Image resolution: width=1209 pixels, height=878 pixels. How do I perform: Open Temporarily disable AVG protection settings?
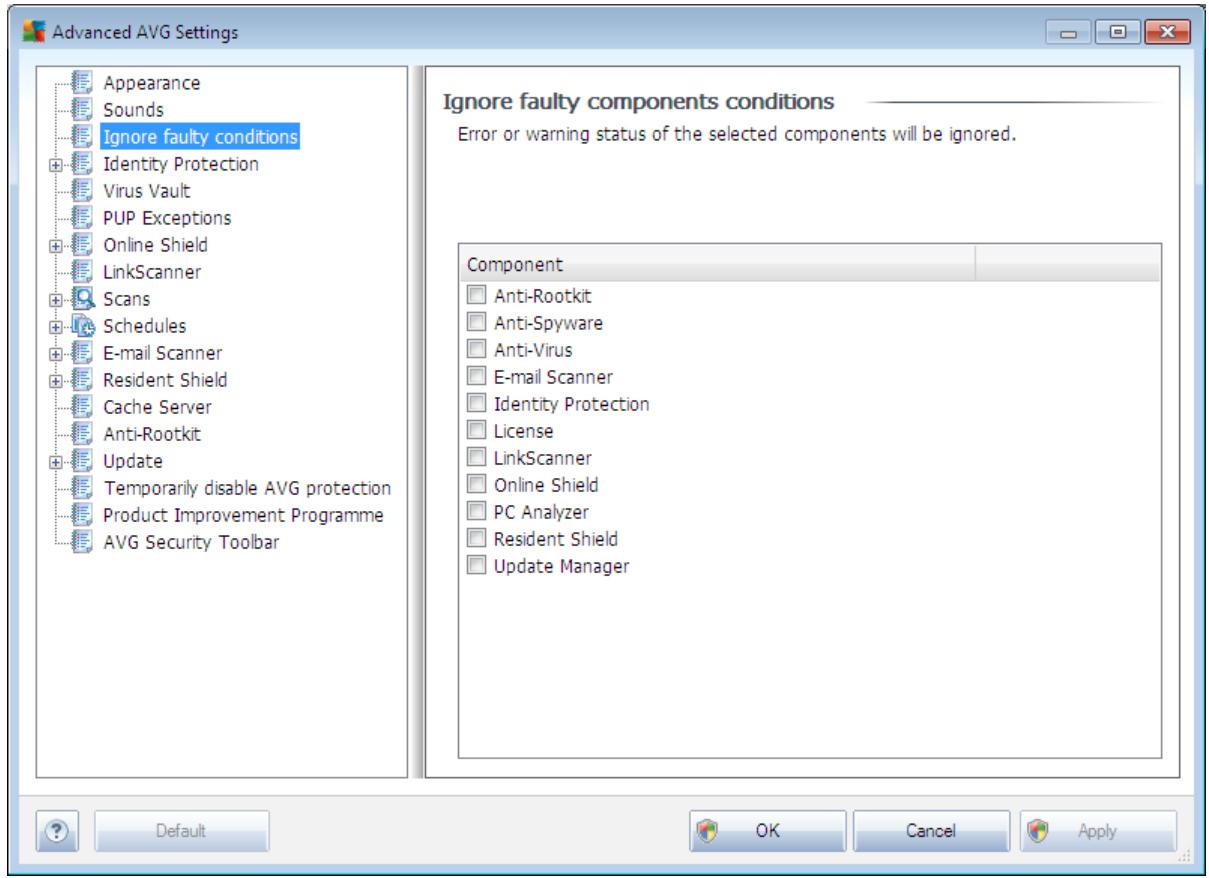click(246, 488)
